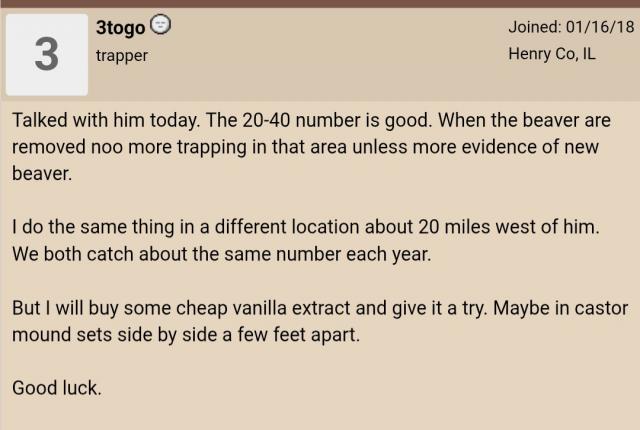
Task: Click the line starting "removed noo more trapping"
Action: (305, 146)
